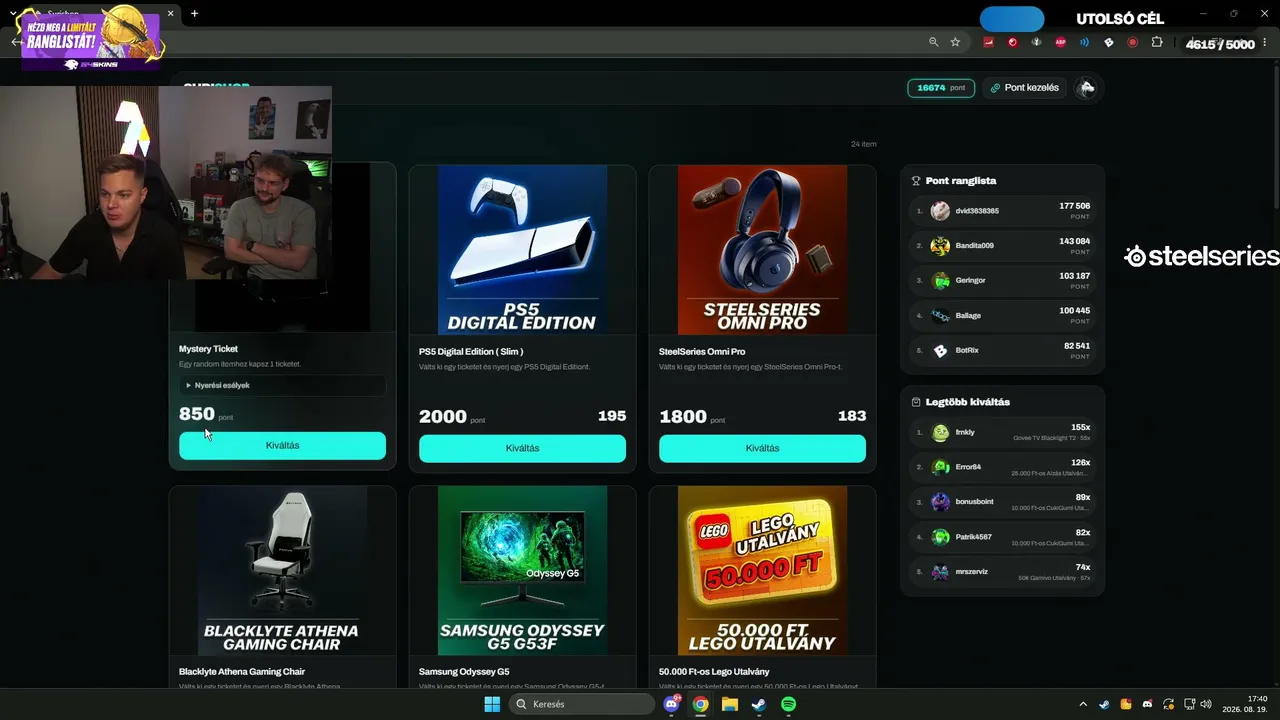The height and width of the screenshot is (720, 1280).
Task: Click the browser zoom magnifier icon
Action: click(934, 42)
